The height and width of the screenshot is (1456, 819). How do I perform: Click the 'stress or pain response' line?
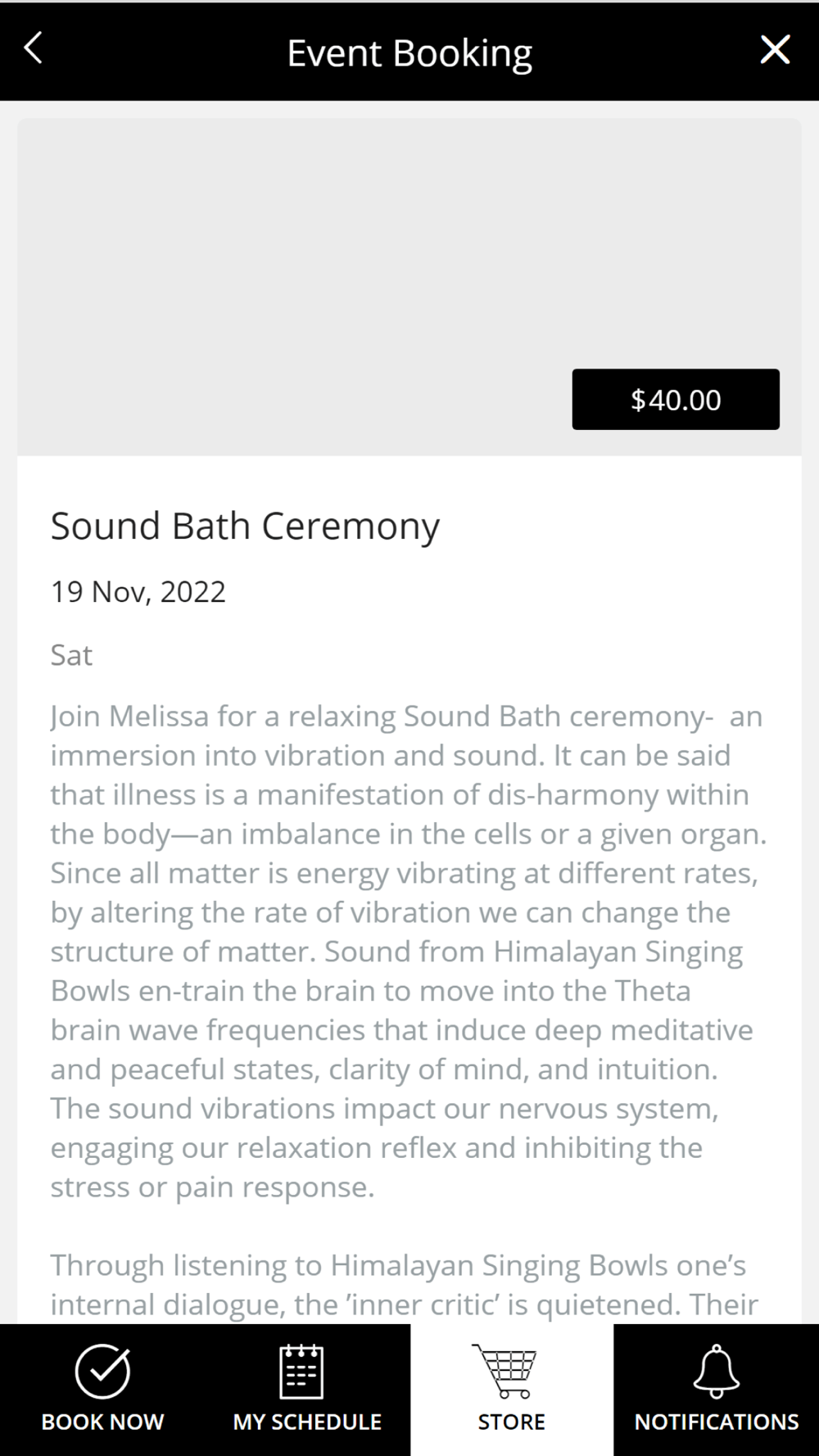click(x=212, y=1187)
